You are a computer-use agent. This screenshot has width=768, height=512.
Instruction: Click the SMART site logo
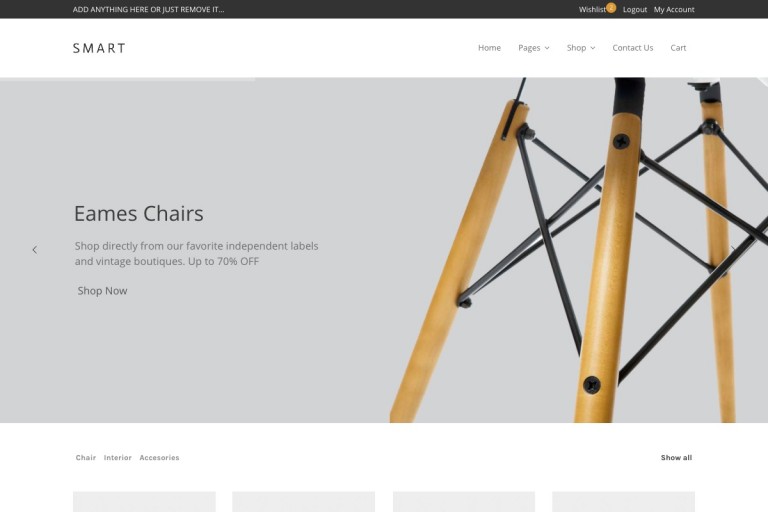pyautogui.click(x=99, y=48)
